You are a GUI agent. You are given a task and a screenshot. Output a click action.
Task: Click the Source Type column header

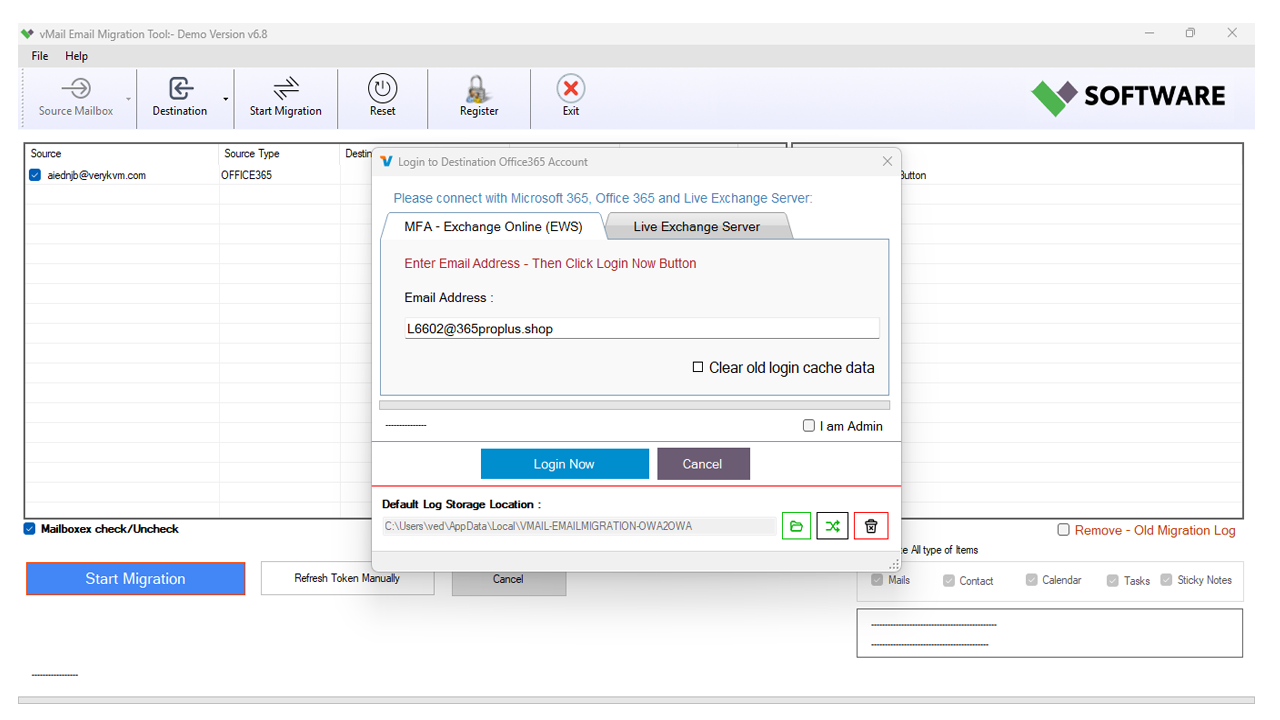(x=280, y=154)
